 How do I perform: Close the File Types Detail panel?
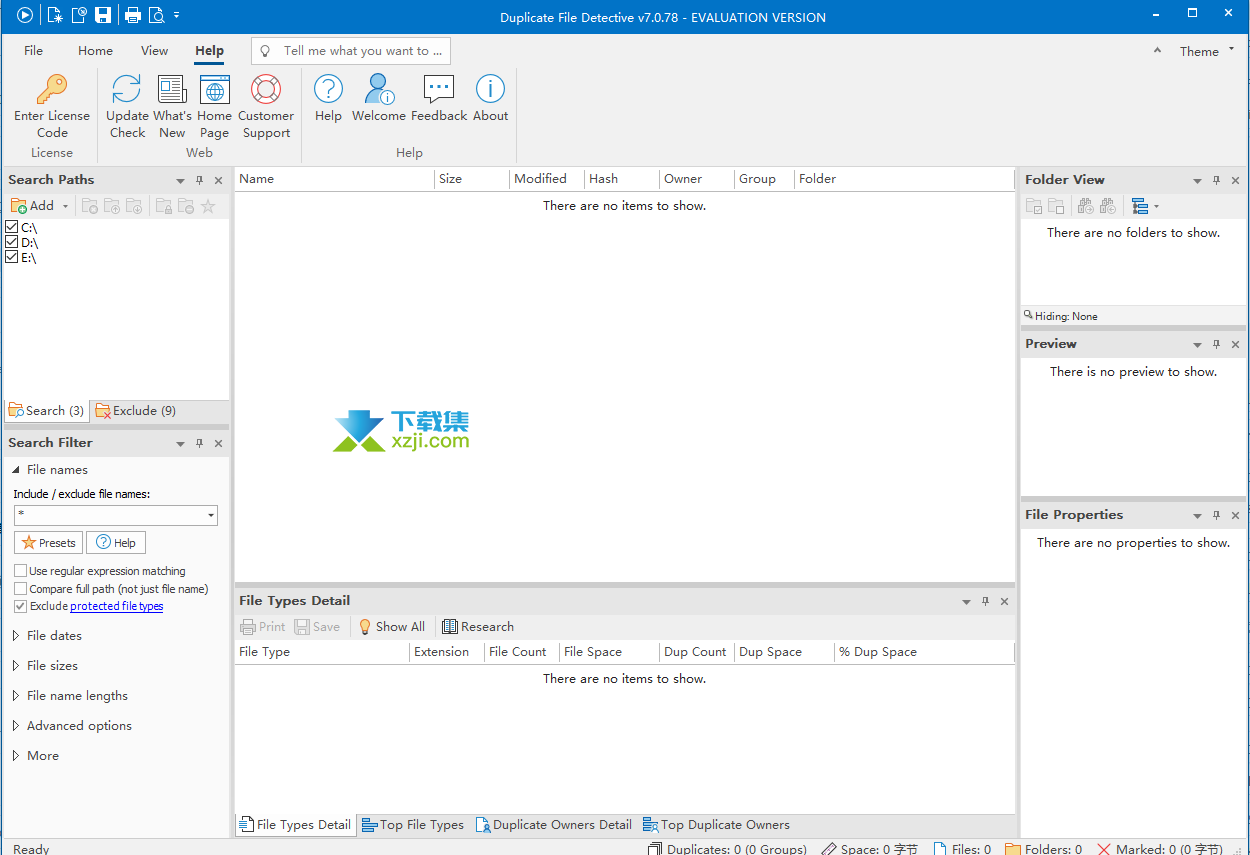point(1004,601)
